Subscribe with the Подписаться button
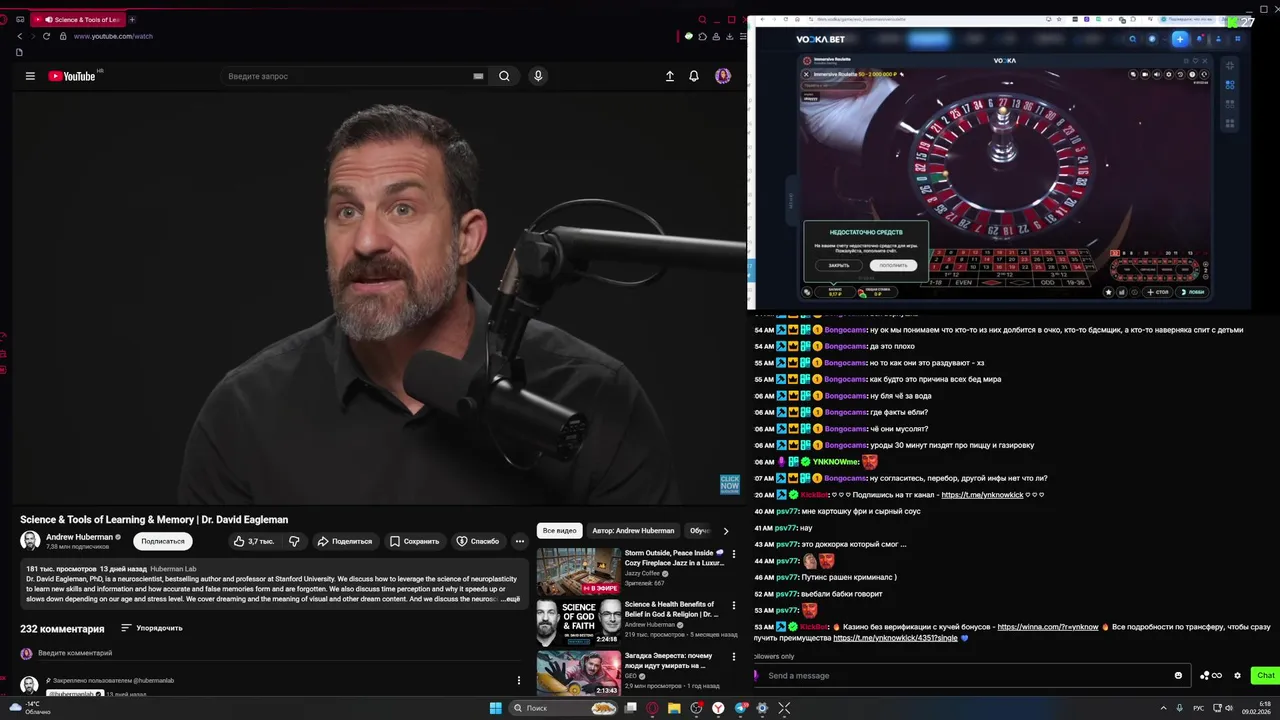 point(163,541)
